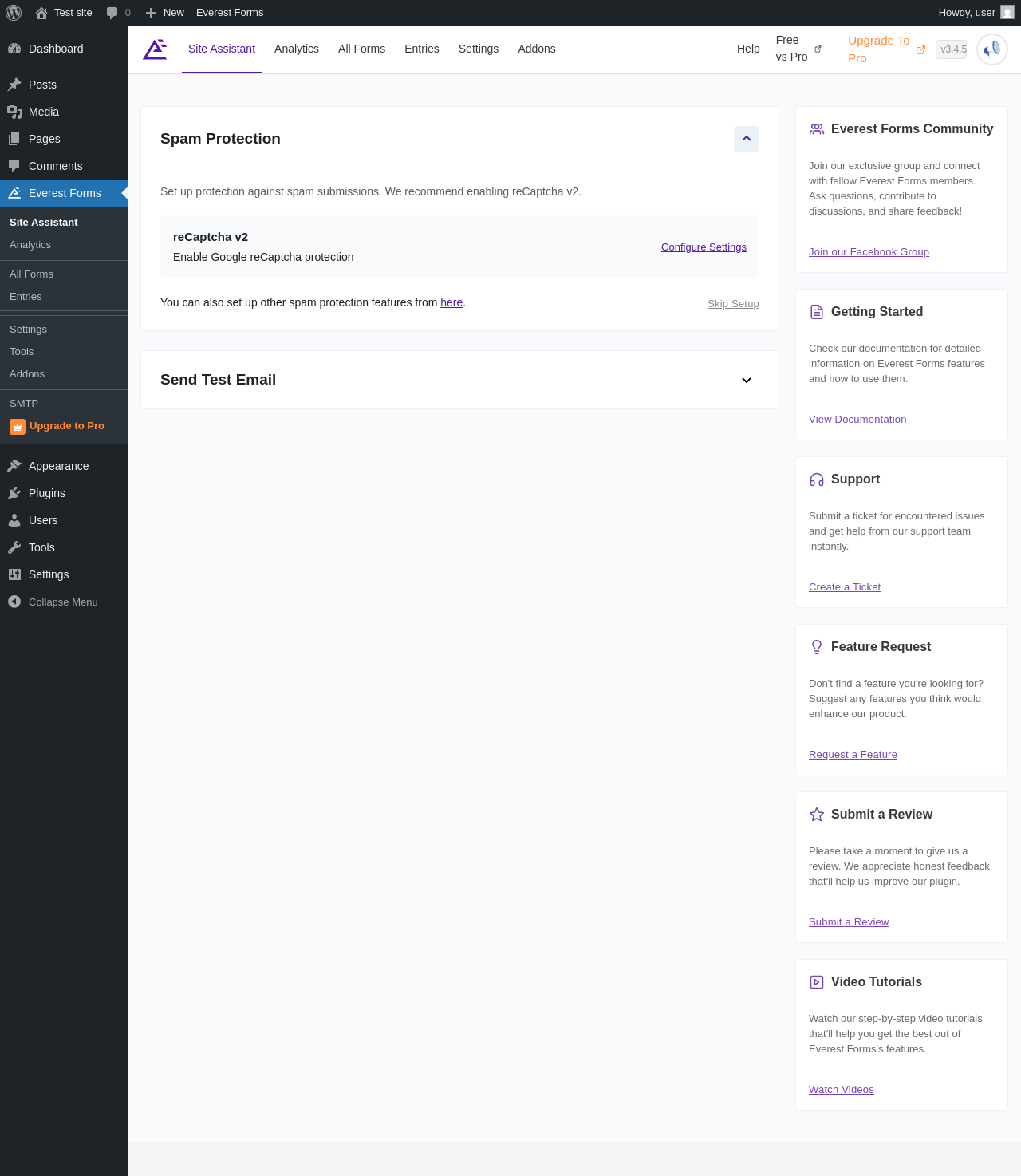Screen dimensions: 1021x1176
Task: Click Join our Facebook Group
Action: click(x=869, y=252)
